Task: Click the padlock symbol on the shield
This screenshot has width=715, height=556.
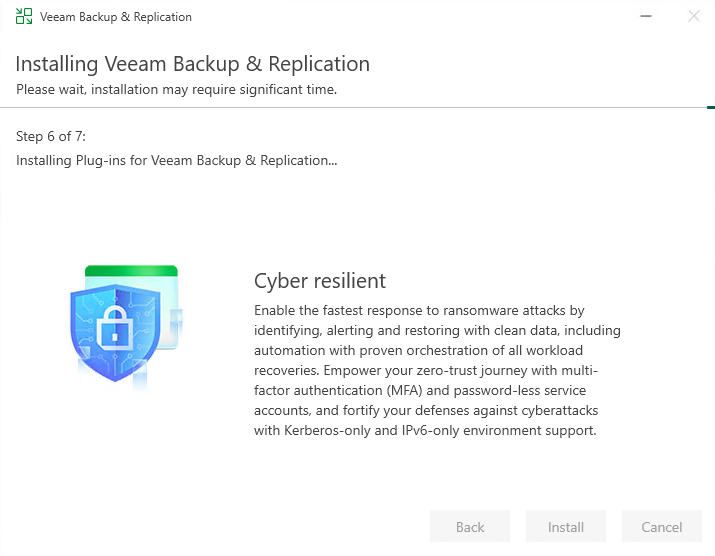Action: [x=117, y=326]
